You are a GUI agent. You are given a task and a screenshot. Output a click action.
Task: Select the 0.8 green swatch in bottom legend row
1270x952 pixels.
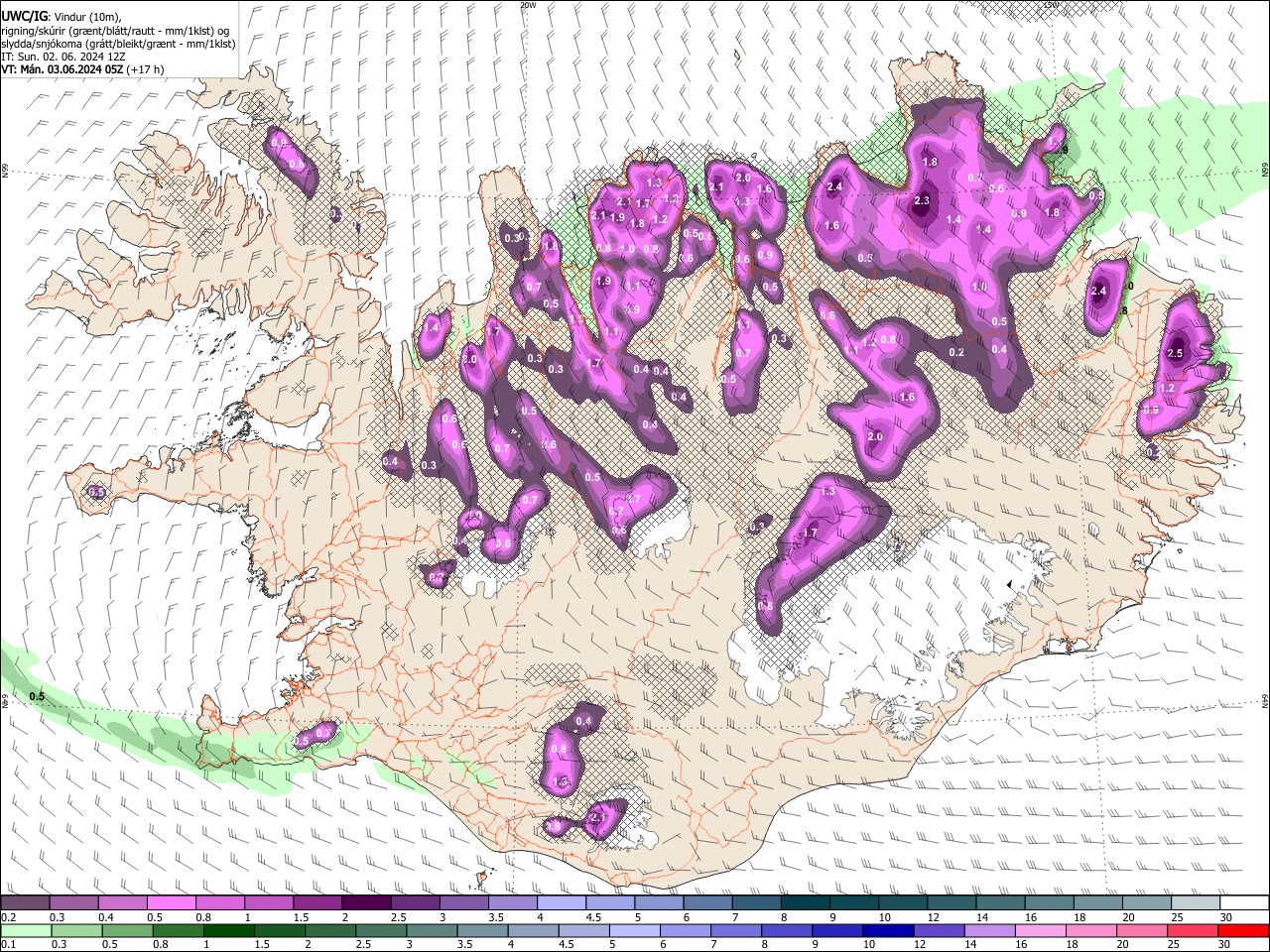click(179, 930)
